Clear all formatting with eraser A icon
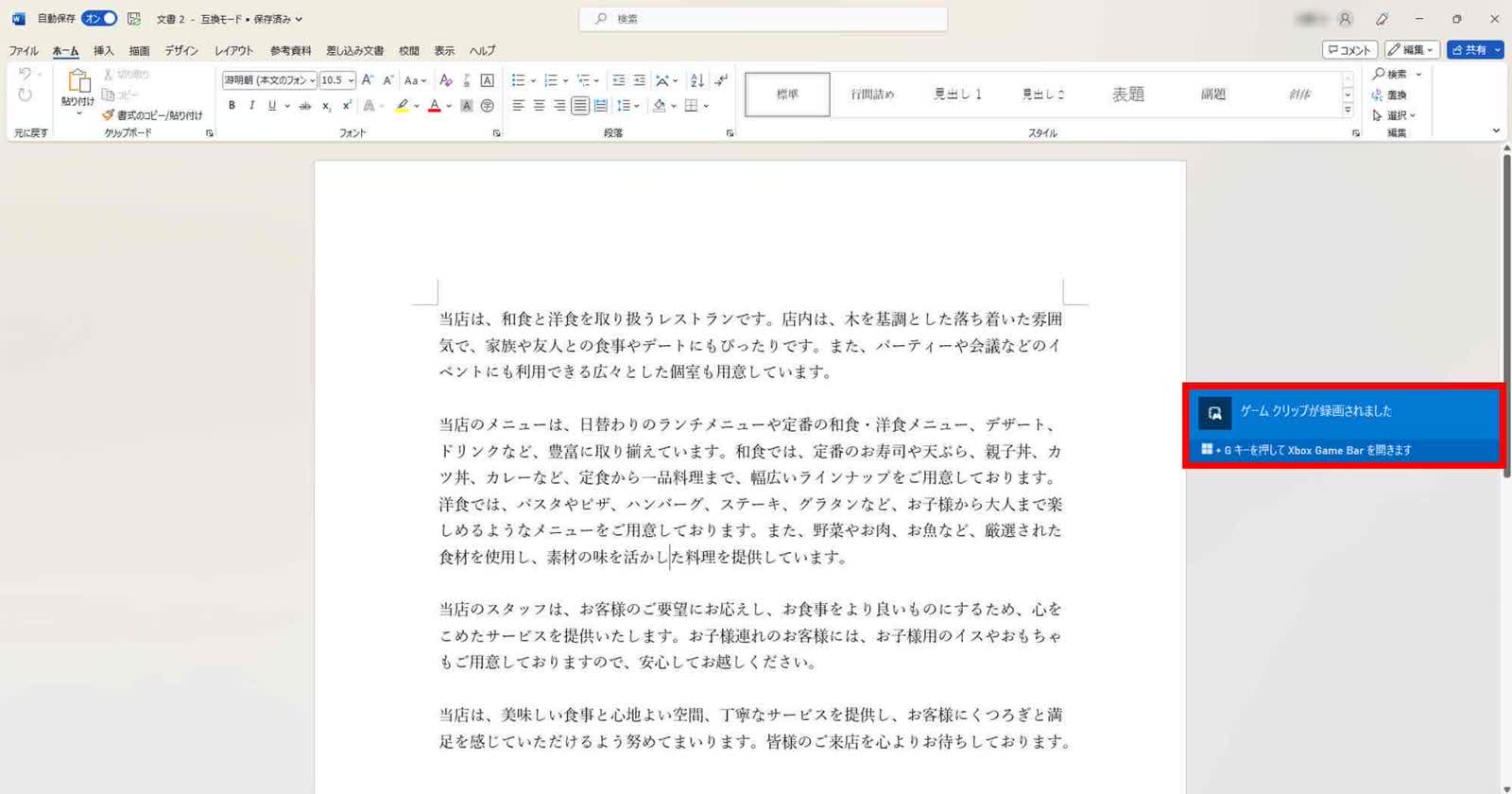Viewport: 1512px width, 794px height. click(x=446, y=80)
